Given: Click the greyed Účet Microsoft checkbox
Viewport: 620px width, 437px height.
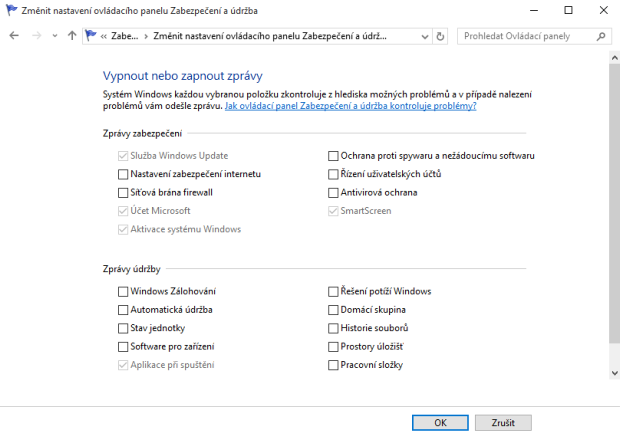Looking at the screenshot, I should click(123, 211).
